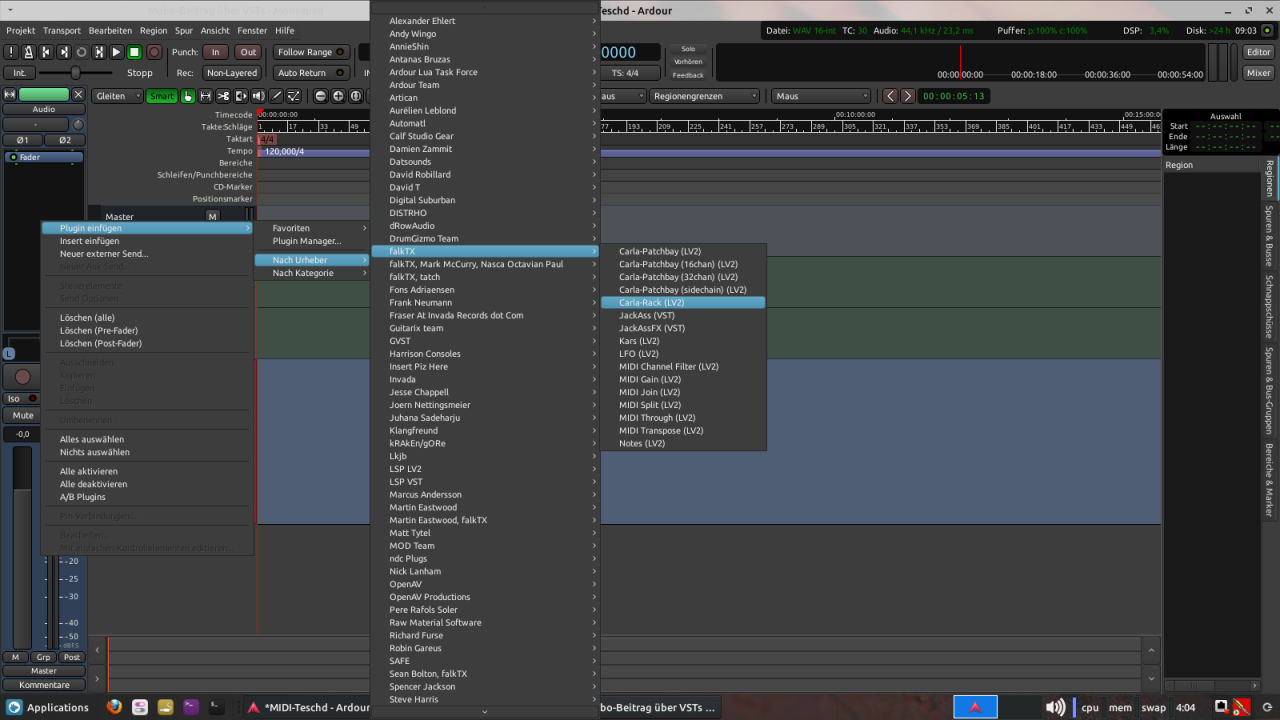Click the shuttle speed slider
Viewport: 1280px width, 720px height.
(x=75, y=73)
